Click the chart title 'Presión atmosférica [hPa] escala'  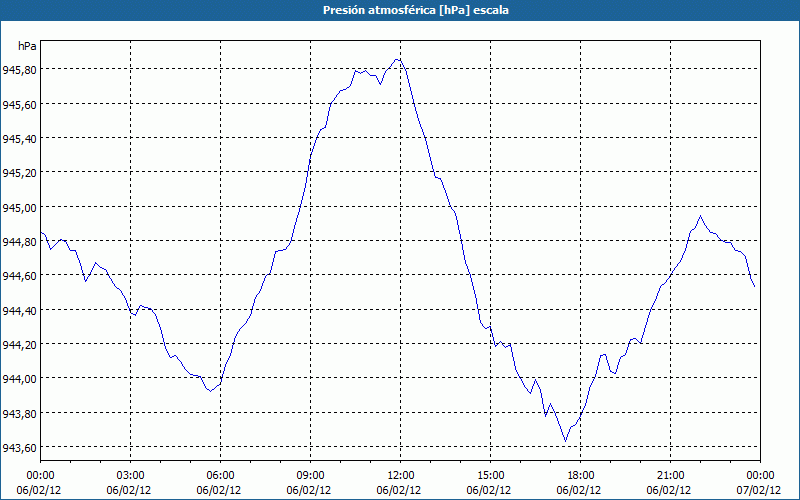416,10
